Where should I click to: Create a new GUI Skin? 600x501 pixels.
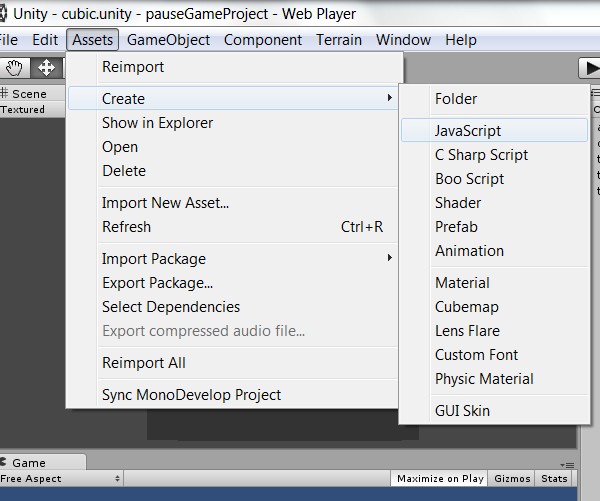[494, 411]
